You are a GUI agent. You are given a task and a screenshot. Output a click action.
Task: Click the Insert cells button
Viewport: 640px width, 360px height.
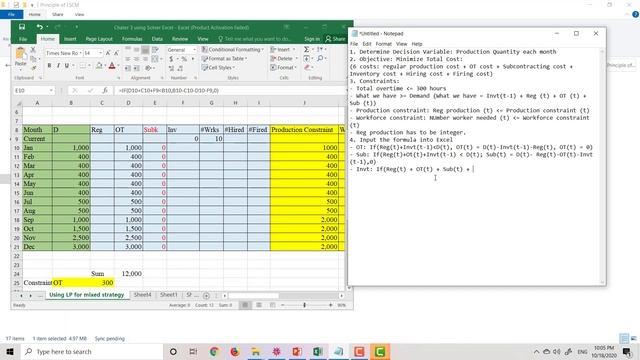click(282, 49)
